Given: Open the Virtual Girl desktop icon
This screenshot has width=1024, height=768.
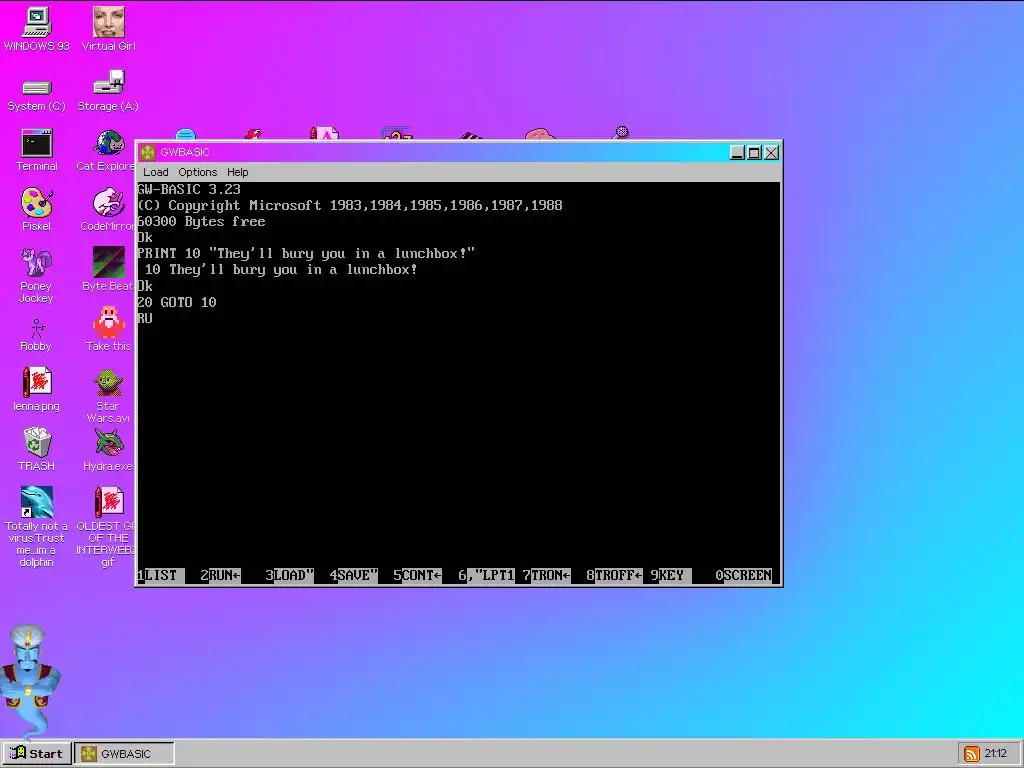Looking at the screenshot, I should point(108,29).
